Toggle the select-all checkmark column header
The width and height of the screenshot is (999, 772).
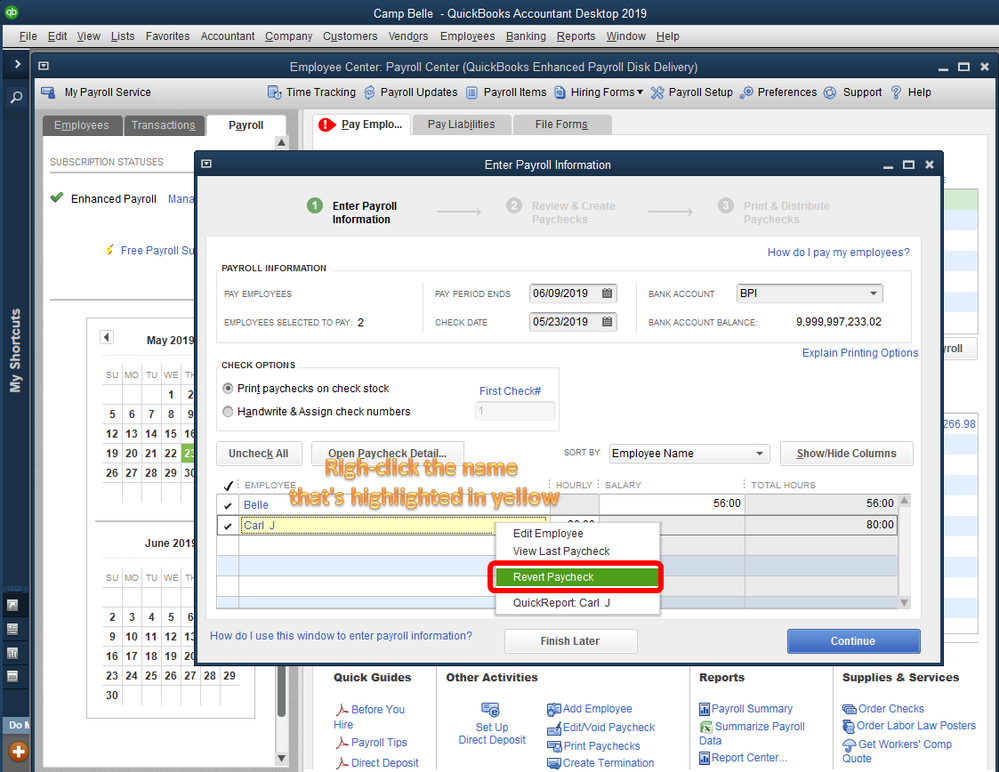tap(227, 486)
